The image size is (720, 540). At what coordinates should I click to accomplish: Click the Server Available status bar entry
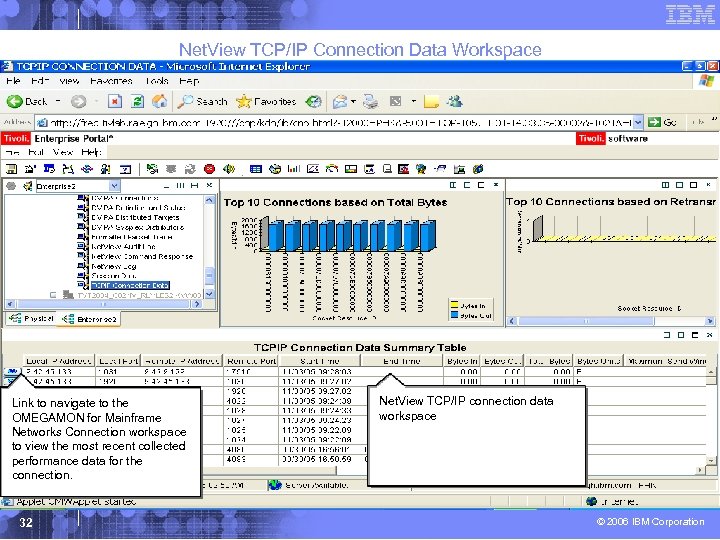pos(309,485)
